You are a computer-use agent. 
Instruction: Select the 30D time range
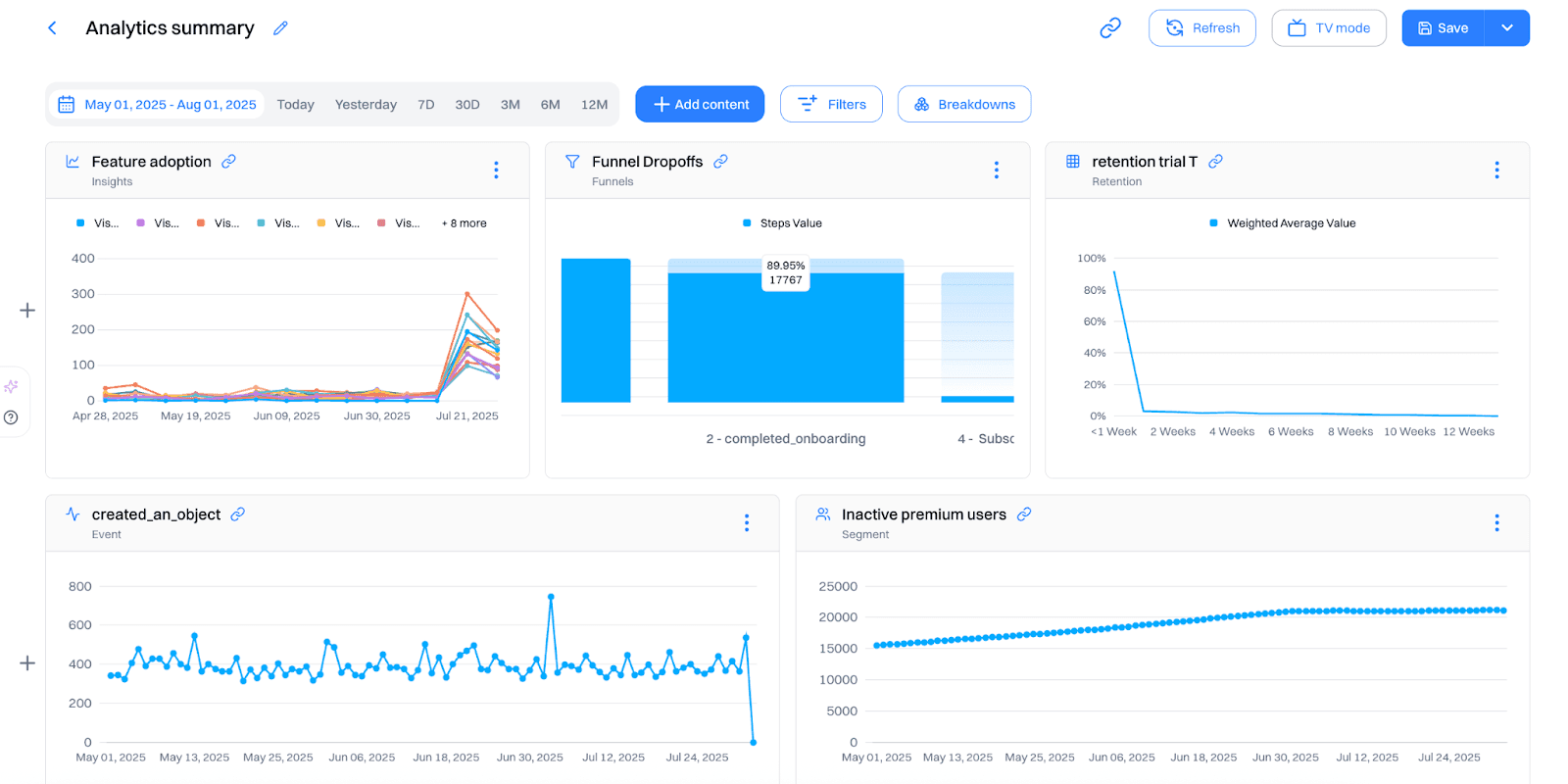pyautogui.click(x=466, y=105)
